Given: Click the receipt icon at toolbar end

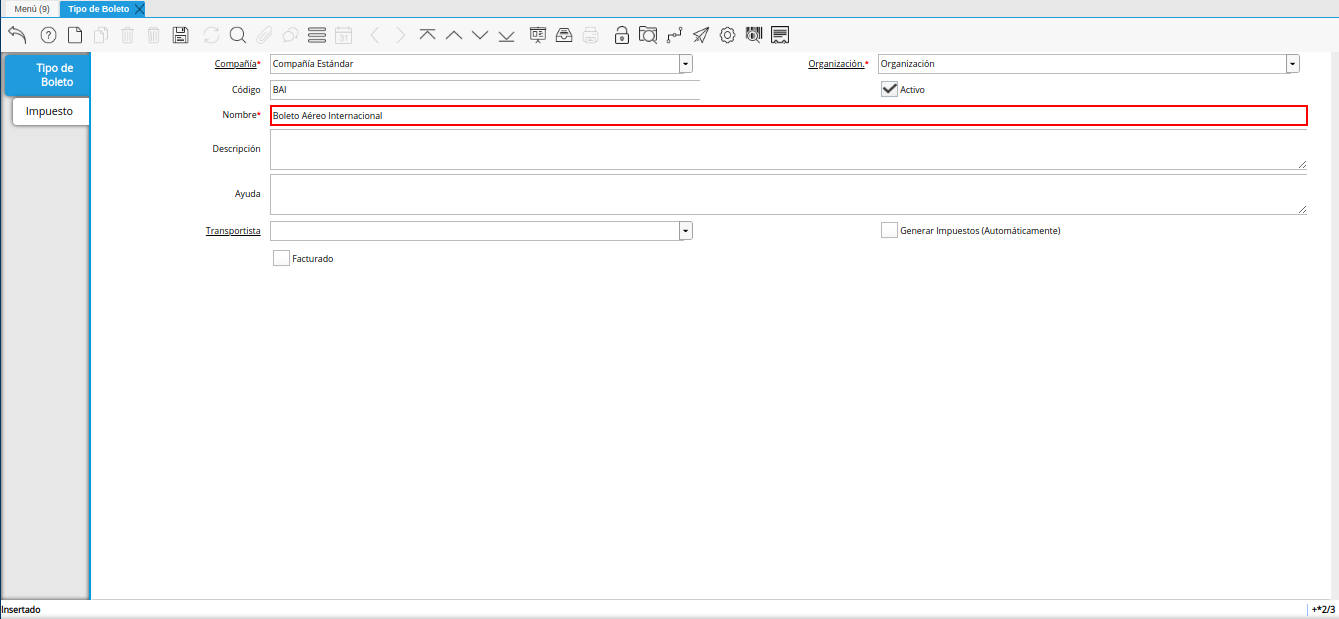Looking at the screenshot, I should point(781,35).
